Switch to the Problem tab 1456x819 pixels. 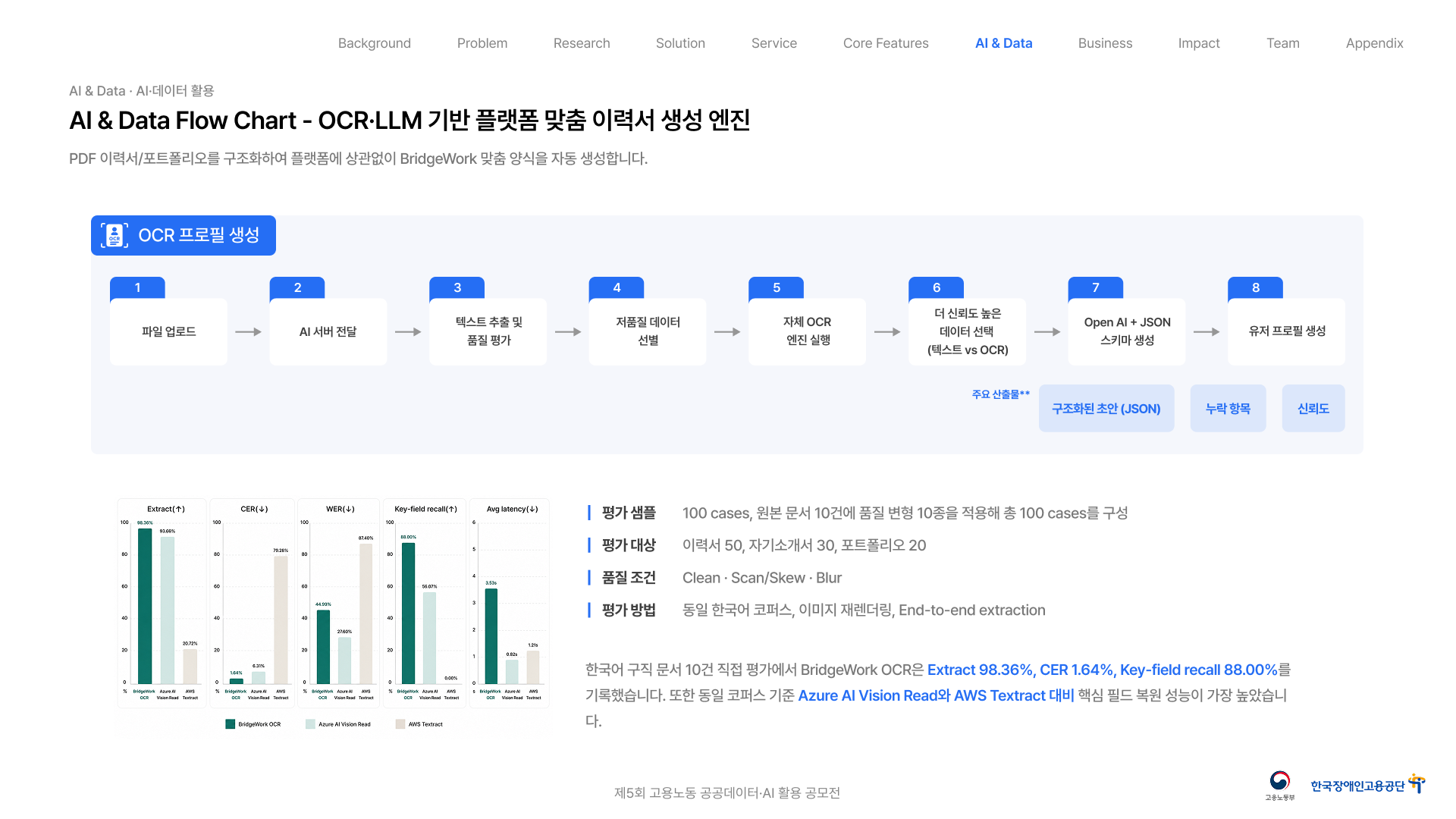[x=482, y=43]
